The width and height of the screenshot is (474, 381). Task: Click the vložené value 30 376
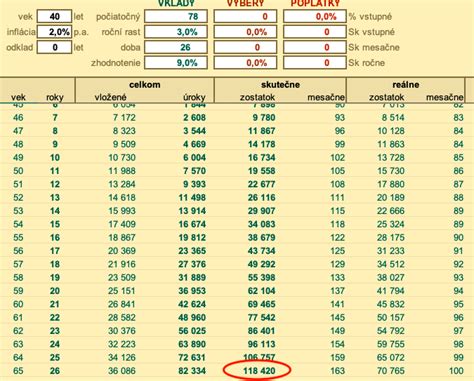pos(122,331)
